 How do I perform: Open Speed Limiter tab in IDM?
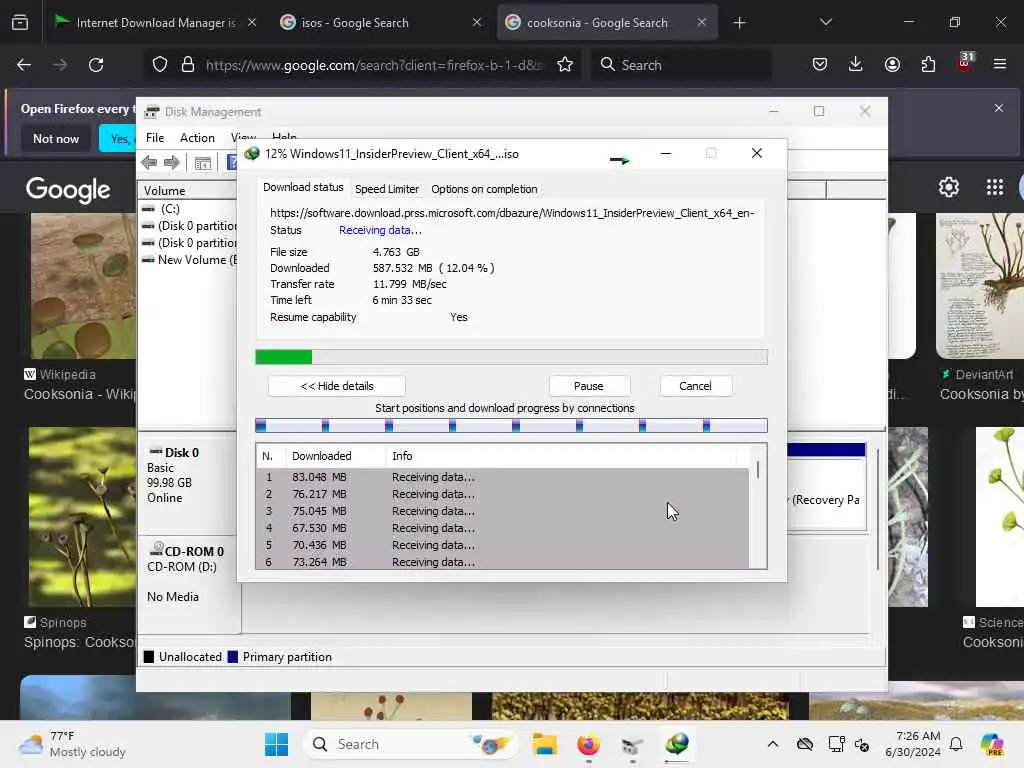pos(387,189)
